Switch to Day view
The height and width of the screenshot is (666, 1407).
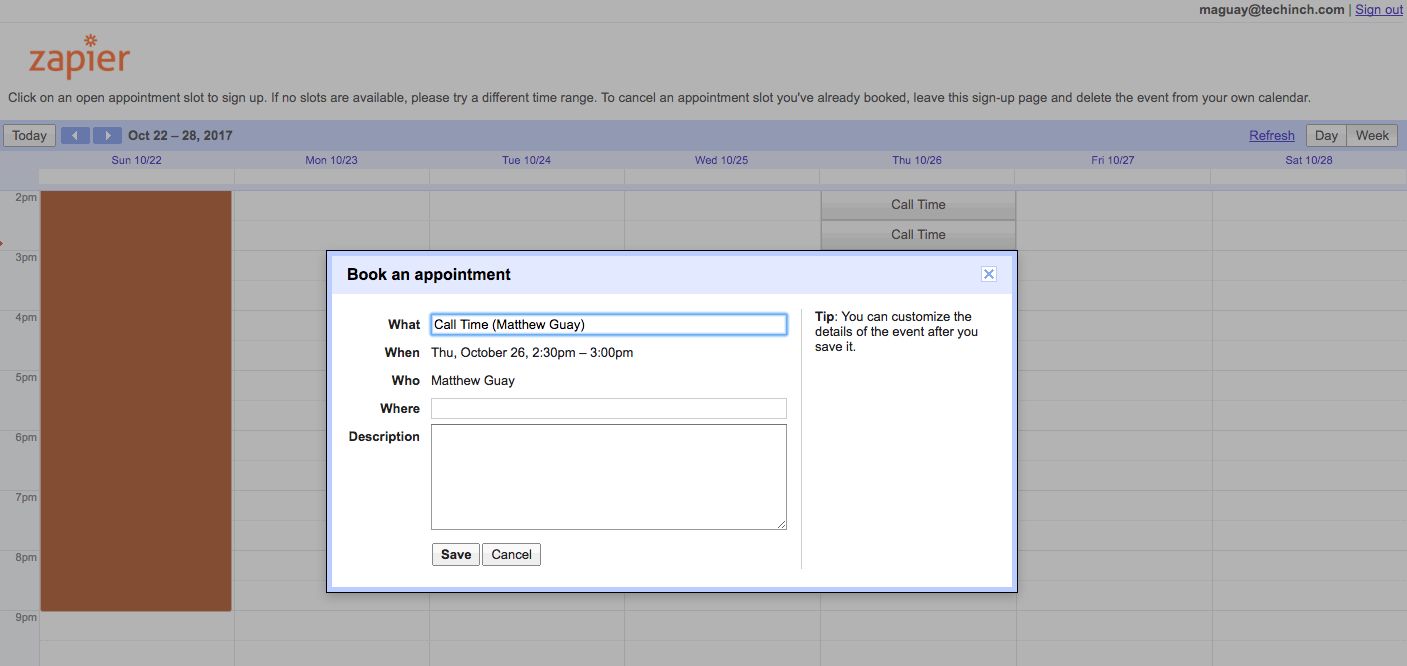(1326, 136)
